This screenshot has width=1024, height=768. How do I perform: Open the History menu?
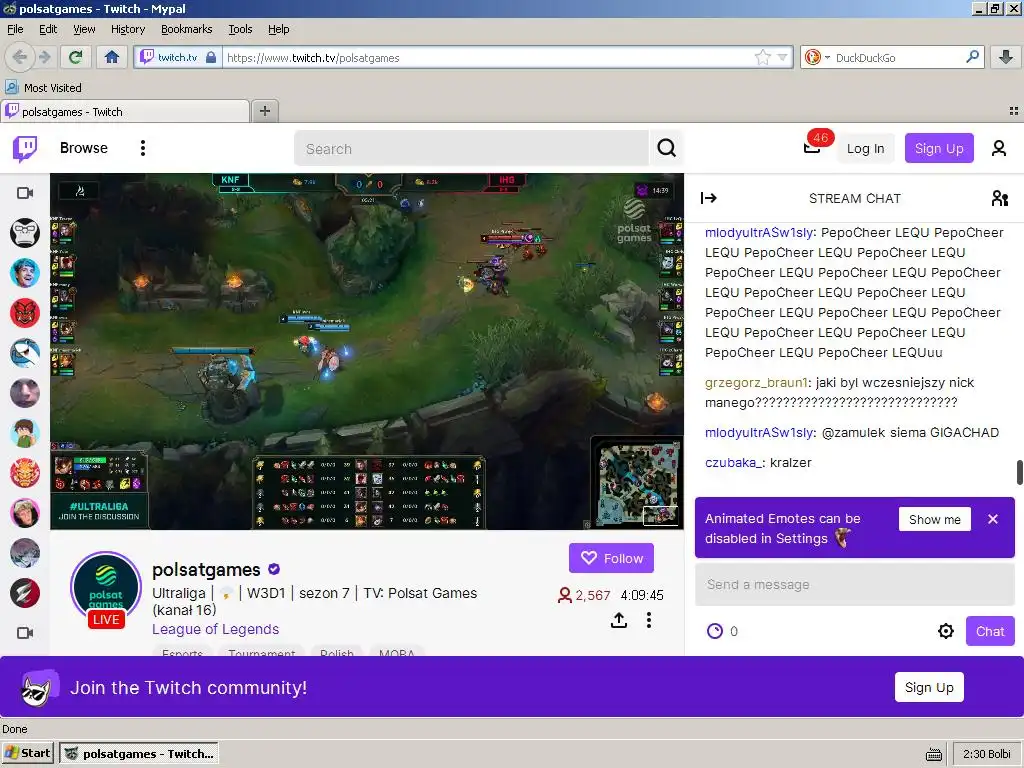pos(128,29)
